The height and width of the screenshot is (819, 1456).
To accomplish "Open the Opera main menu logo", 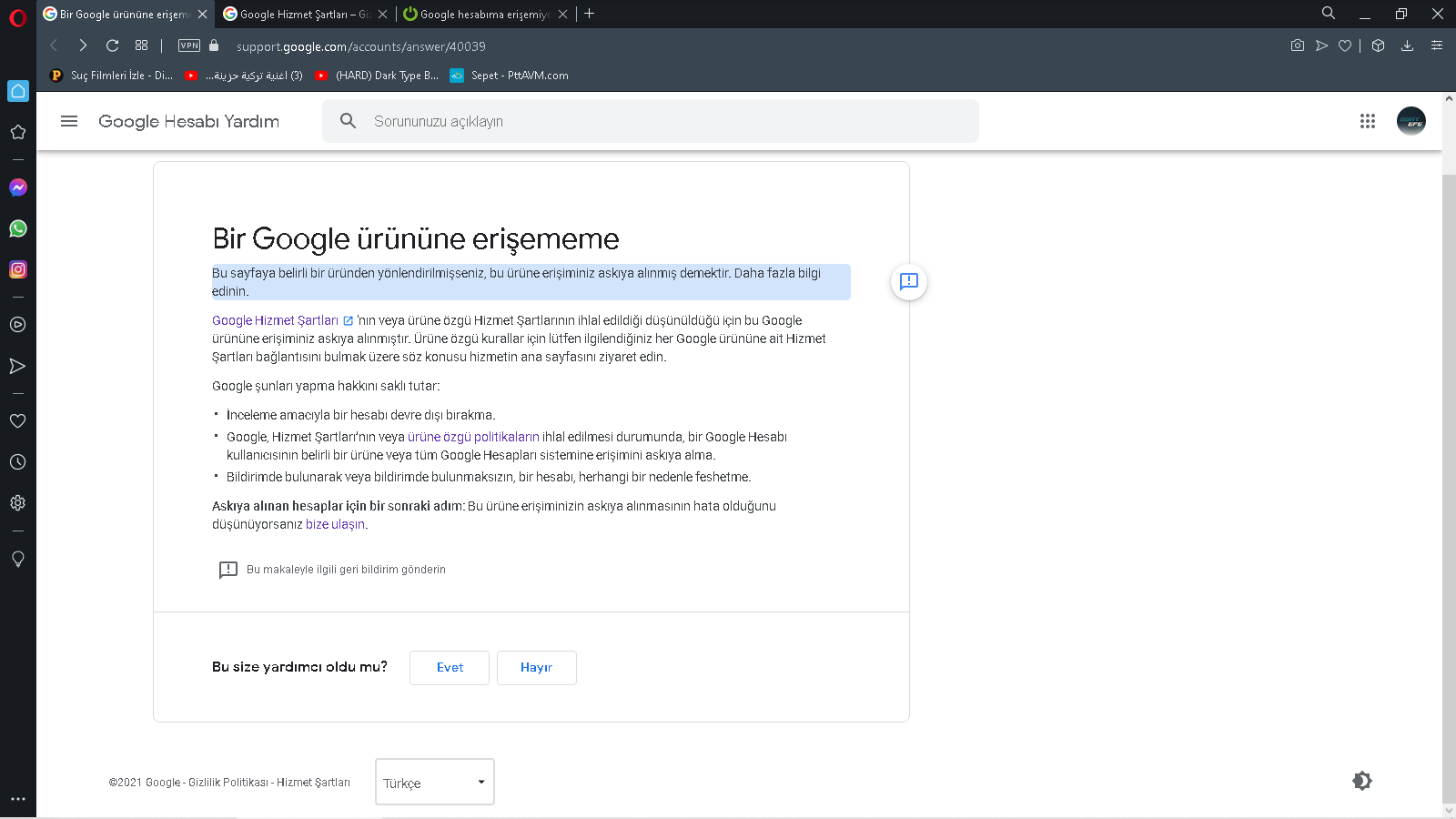I will [x=17, y=17].
